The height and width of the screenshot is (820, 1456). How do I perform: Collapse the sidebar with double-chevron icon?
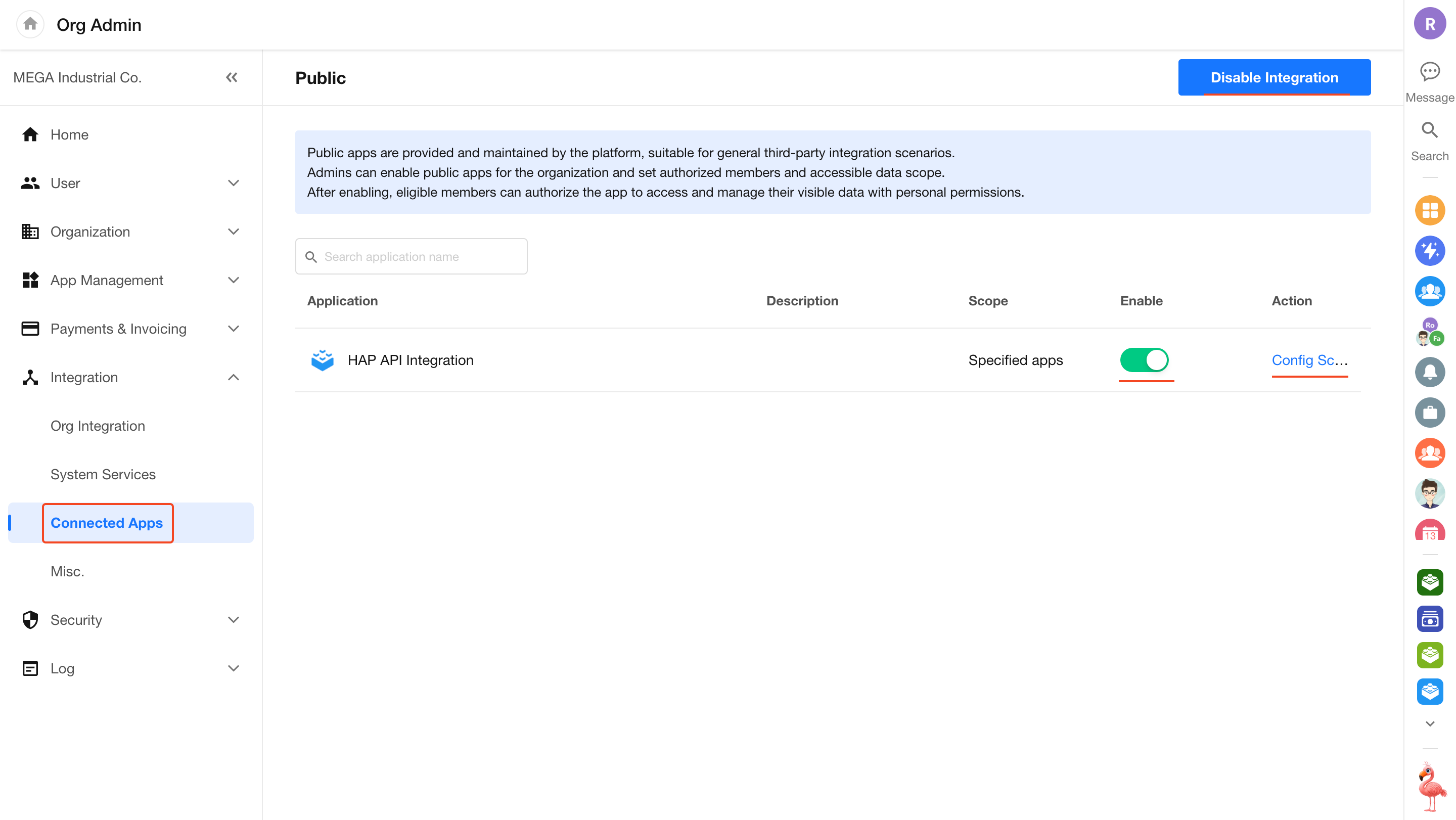click(232, 77)
